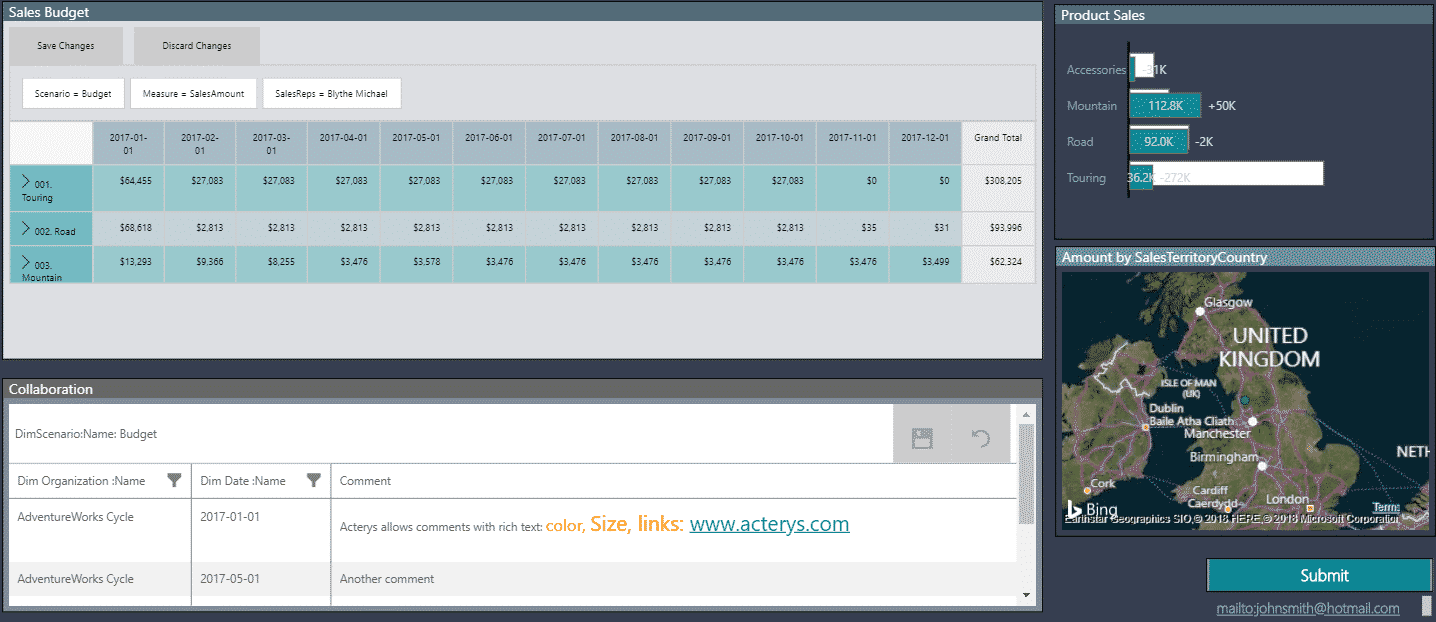Click Save Changes button
This screenshot has width=1436, height=622.
point(66,46)
